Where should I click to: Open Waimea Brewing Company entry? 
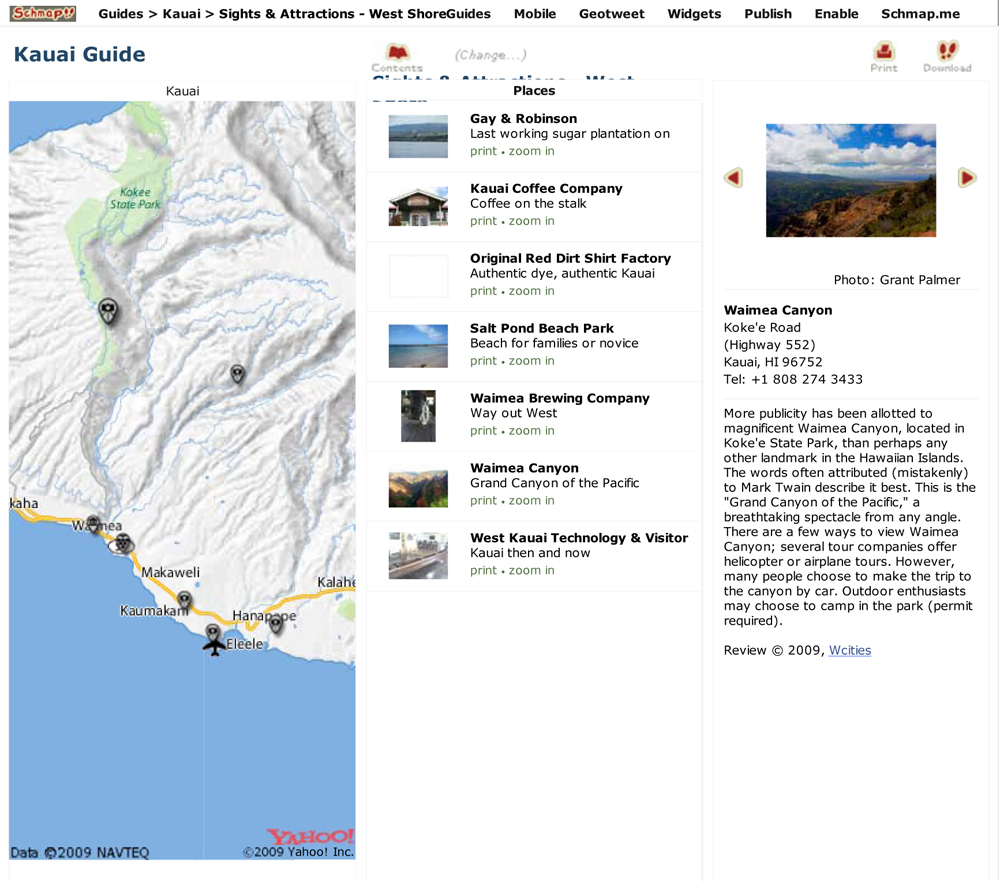click(559, 398)
